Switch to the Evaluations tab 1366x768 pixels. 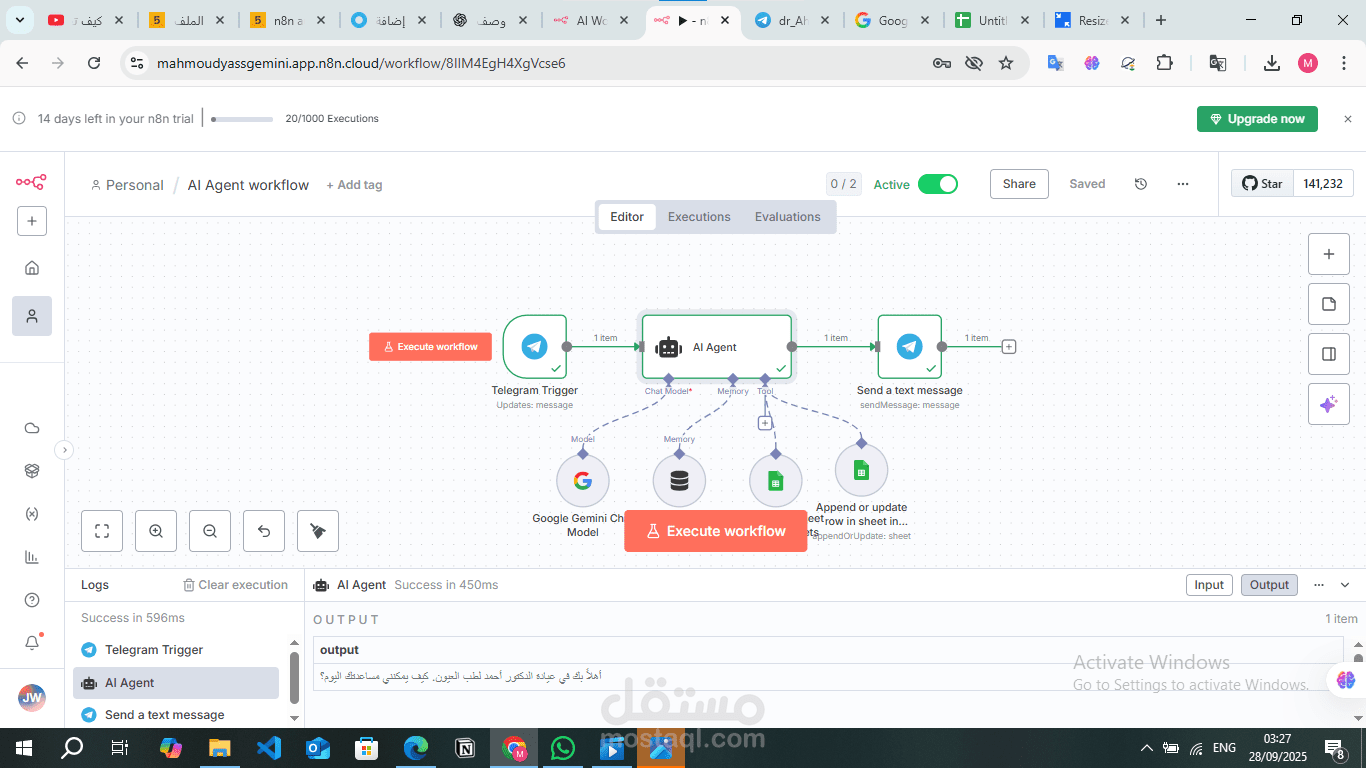(x=788, y=217)
